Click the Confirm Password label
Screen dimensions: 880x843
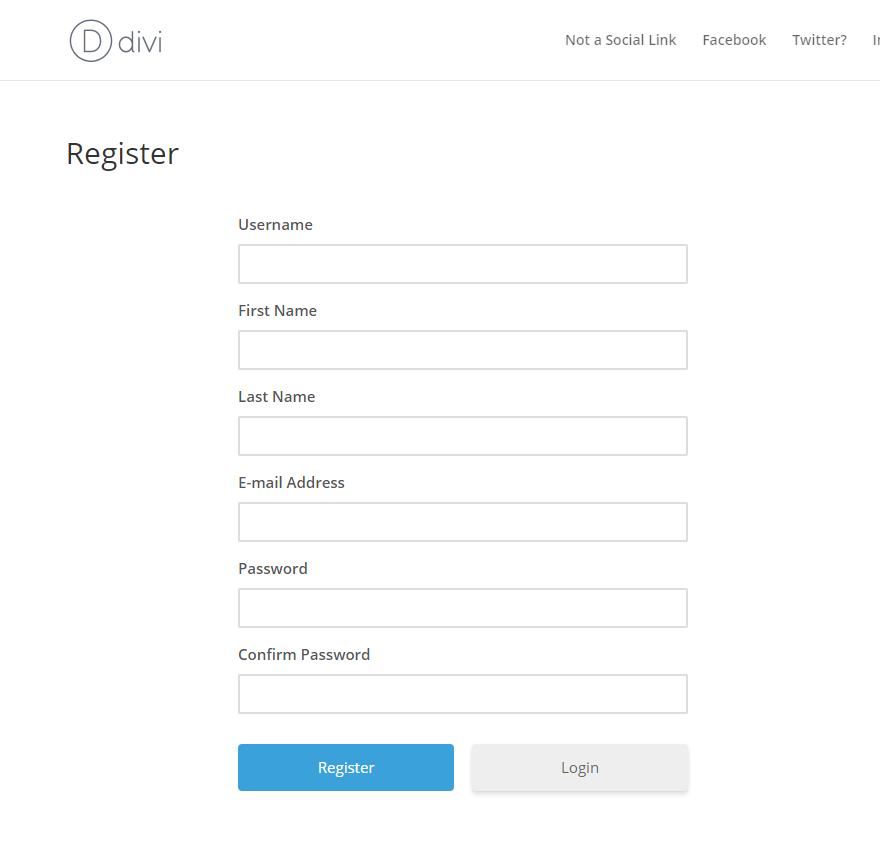coord(304,654)
